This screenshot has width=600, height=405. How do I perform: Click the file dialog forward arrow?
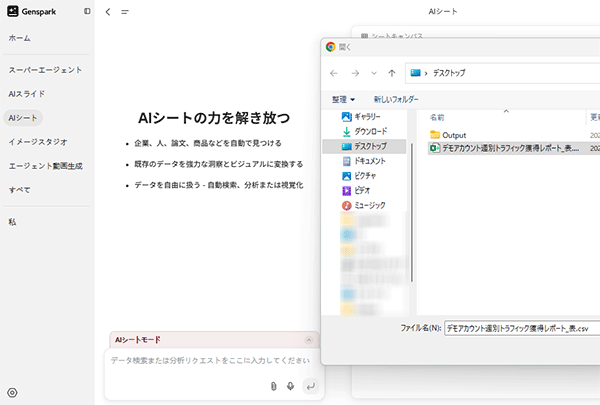pyautogui.click(x=355, y=73)
